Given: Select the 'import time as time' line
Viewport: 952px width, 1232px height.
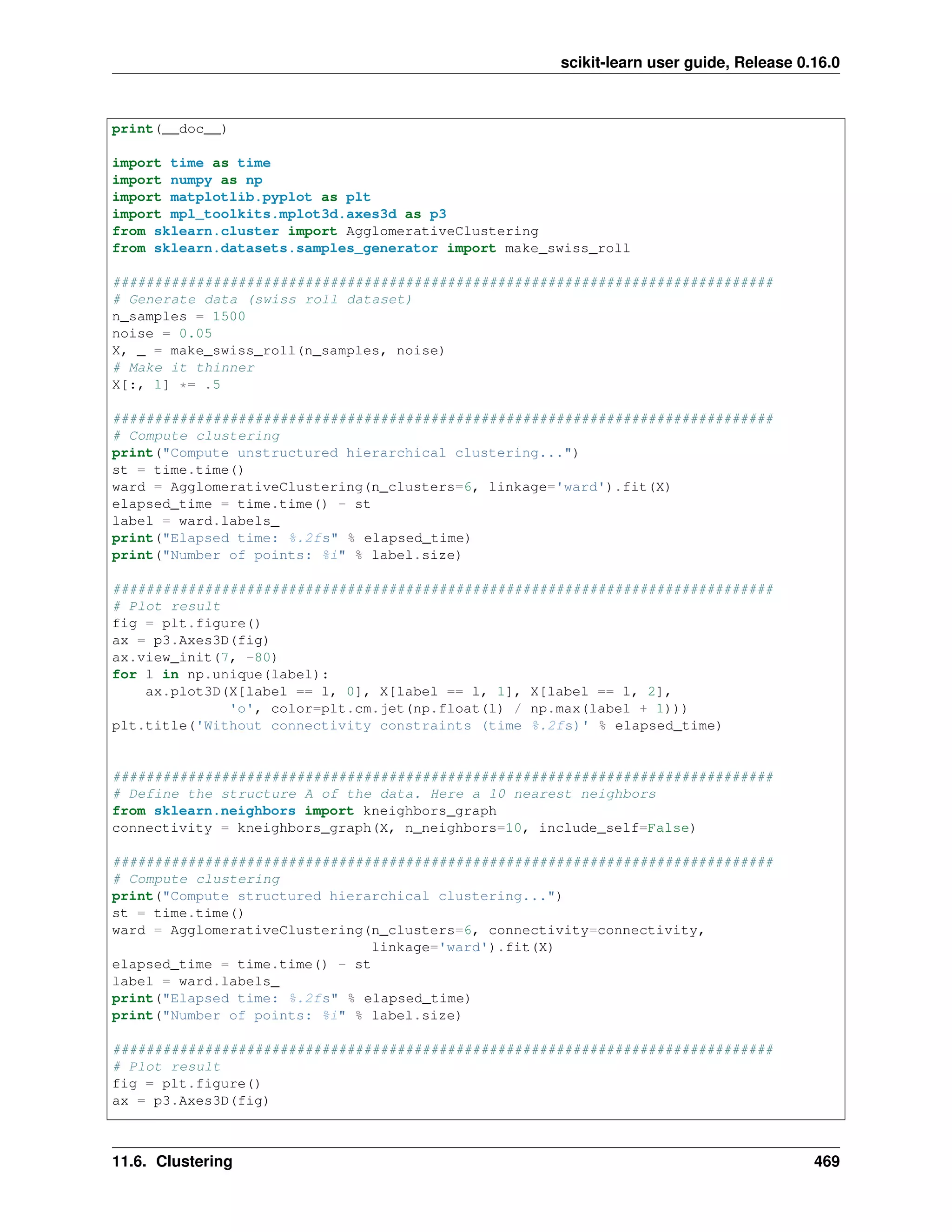Looking at the screenshot, I should point(191,163).
